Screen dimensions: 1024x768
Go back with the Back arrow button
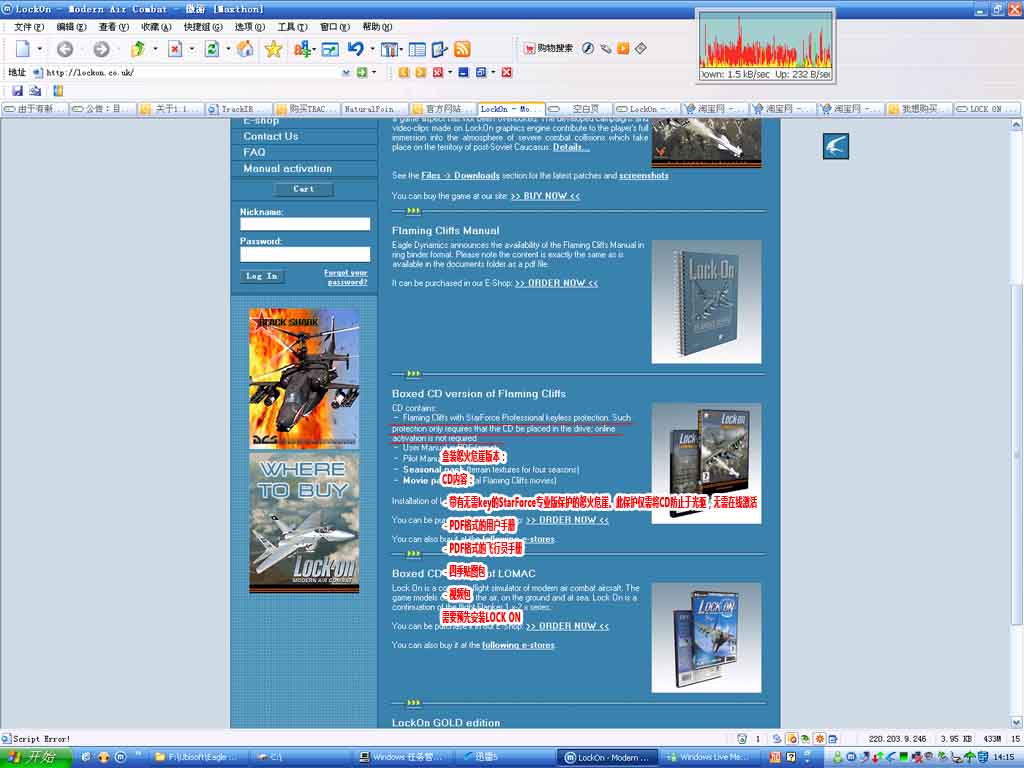click(x=65, y=49)
